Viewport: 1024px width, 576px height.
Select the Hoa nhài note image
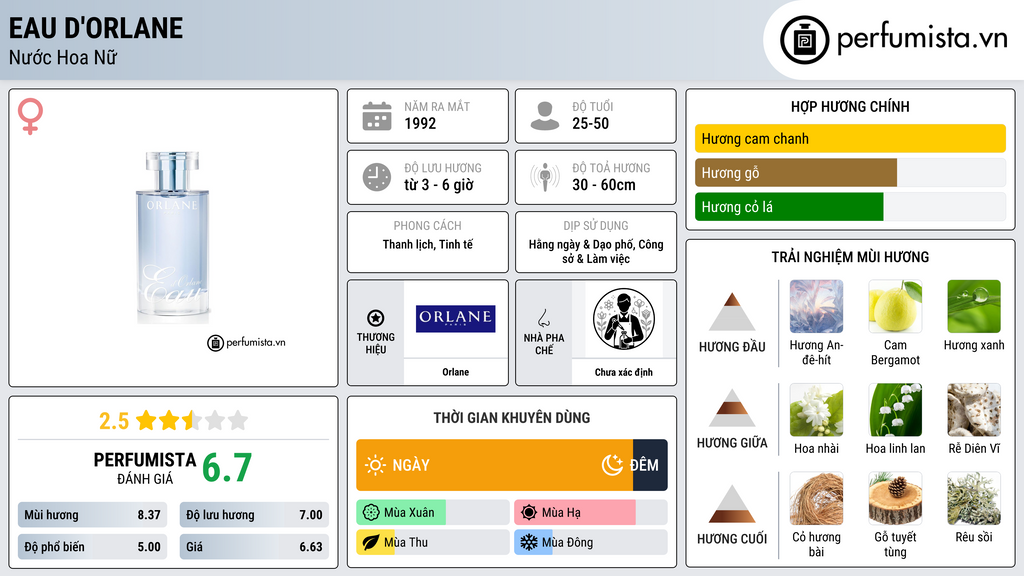click(x=816, y=409)
